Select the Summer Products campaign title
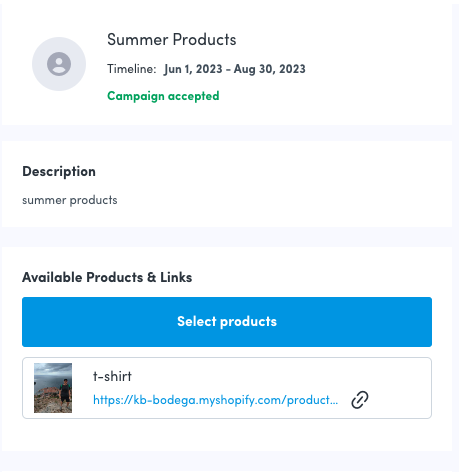 (x=172, y=40)
